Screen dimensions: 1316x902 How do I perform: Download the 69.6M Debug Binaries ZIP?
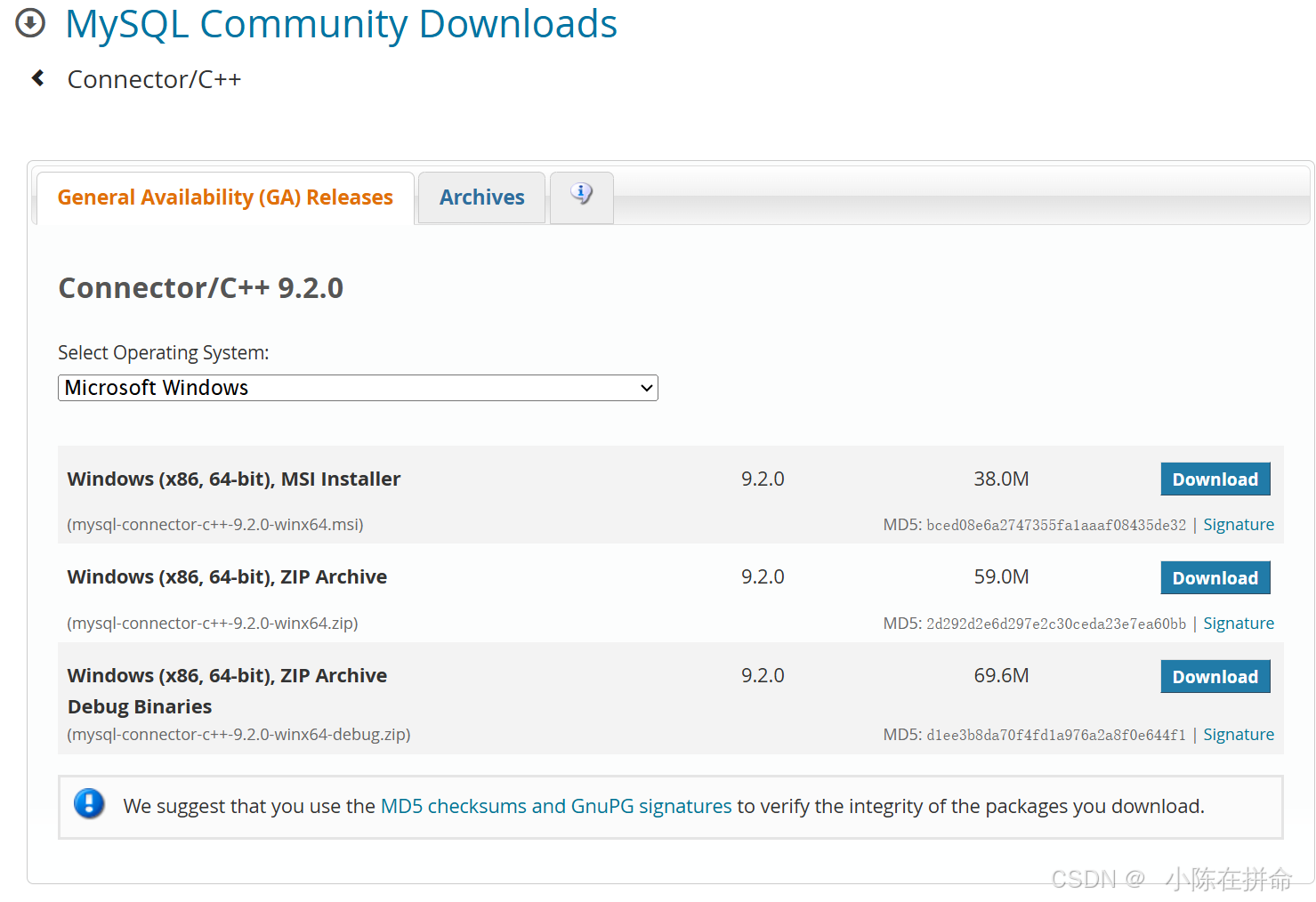click(1215, 677)
